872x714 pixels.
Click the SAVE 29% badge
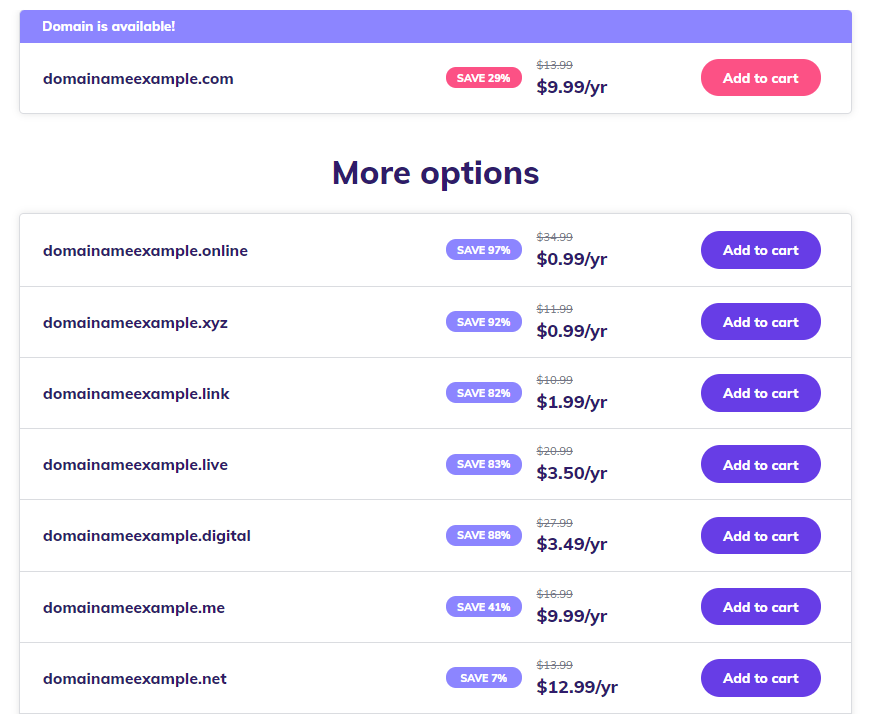coord(483,78)
